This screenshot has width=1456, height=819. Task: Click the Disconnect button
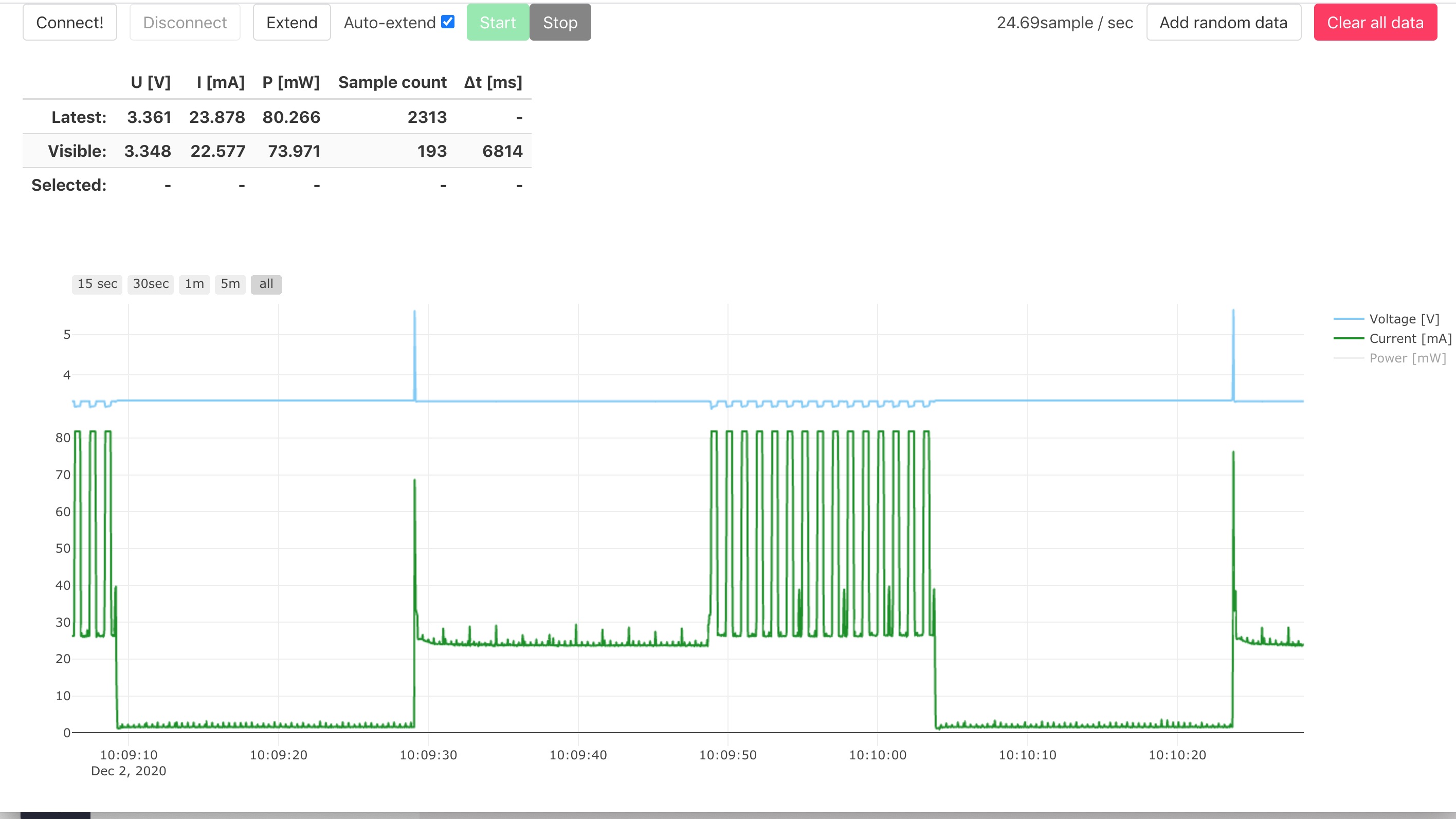pos(185,23)
